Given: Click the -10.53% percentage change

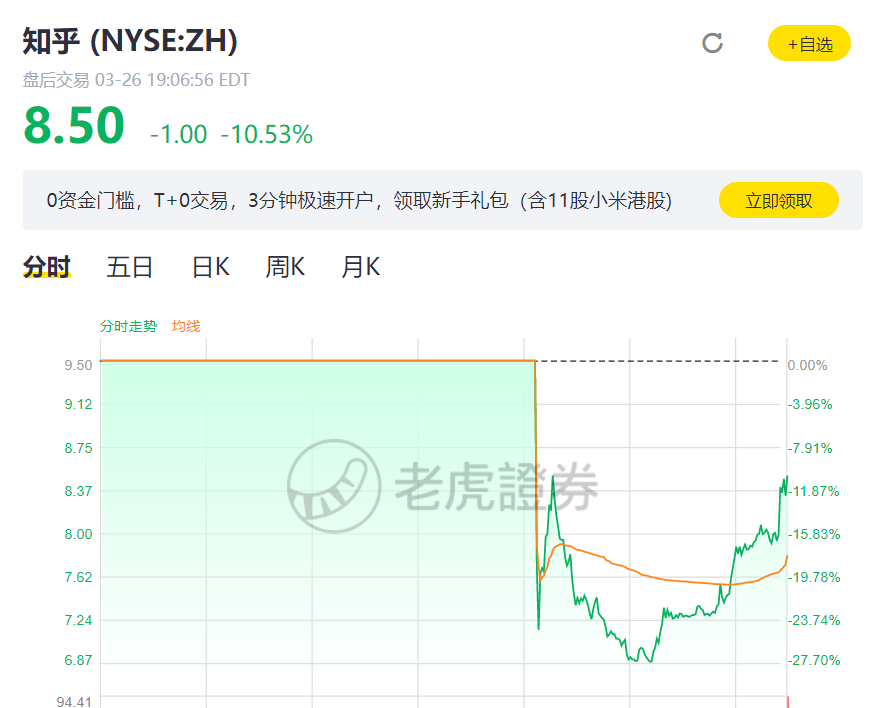Looking at the screenshot, I should coord(266,134).
